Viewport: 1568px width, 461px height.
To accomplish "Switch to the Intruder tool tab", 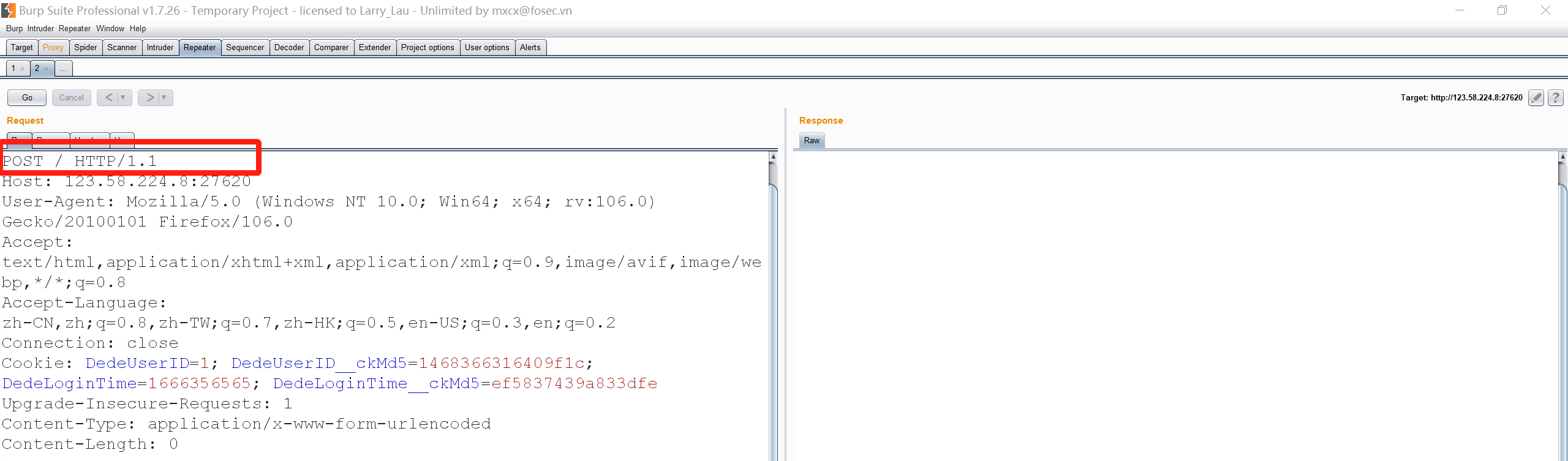I will pyautogui.click(x=160, y=48).
